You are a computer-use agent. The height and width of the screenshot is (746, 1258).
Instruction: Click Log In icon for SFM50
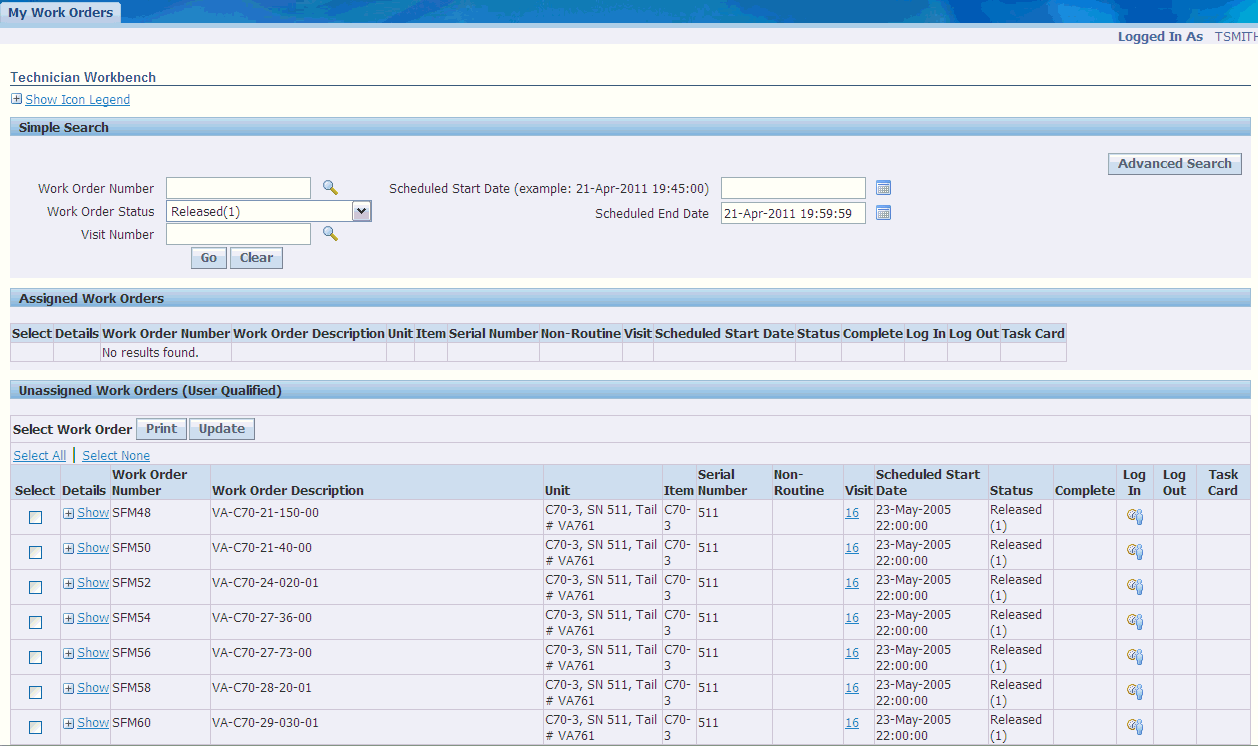1134,552
